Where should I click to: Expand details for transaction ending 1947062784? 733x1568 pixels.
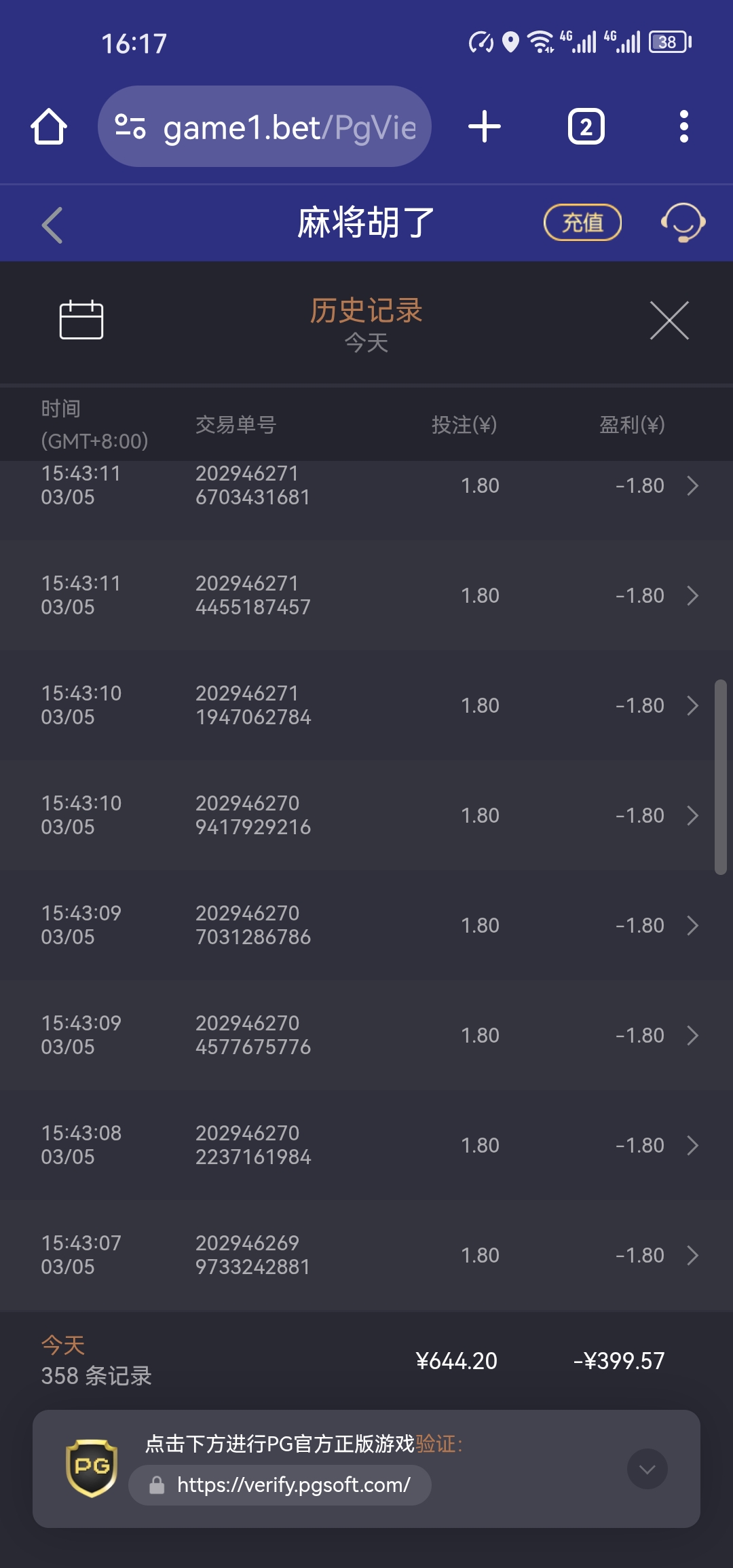(692, 706)
